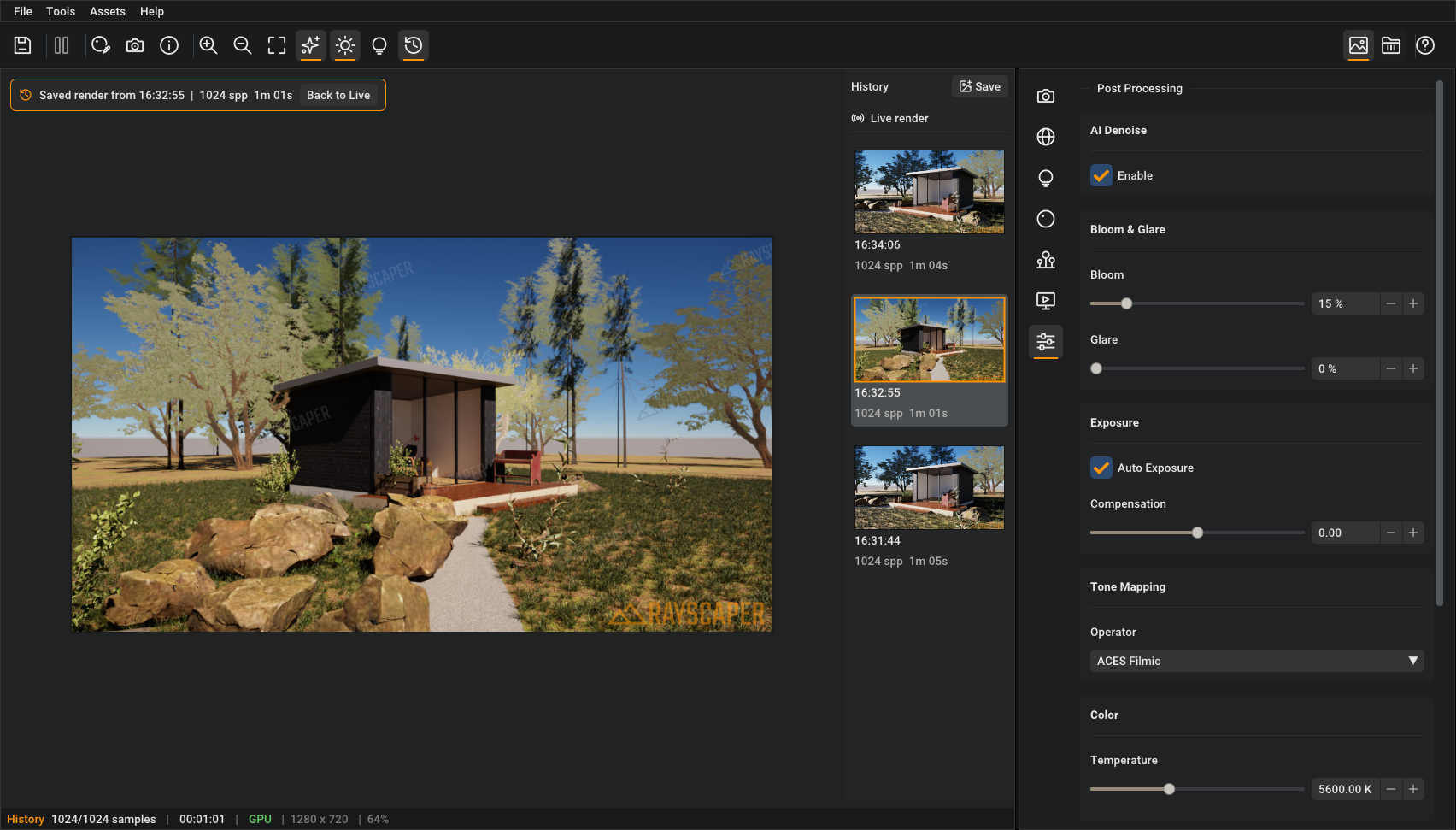Click 1280 x 720 resolution in status bar

(320, 819)
